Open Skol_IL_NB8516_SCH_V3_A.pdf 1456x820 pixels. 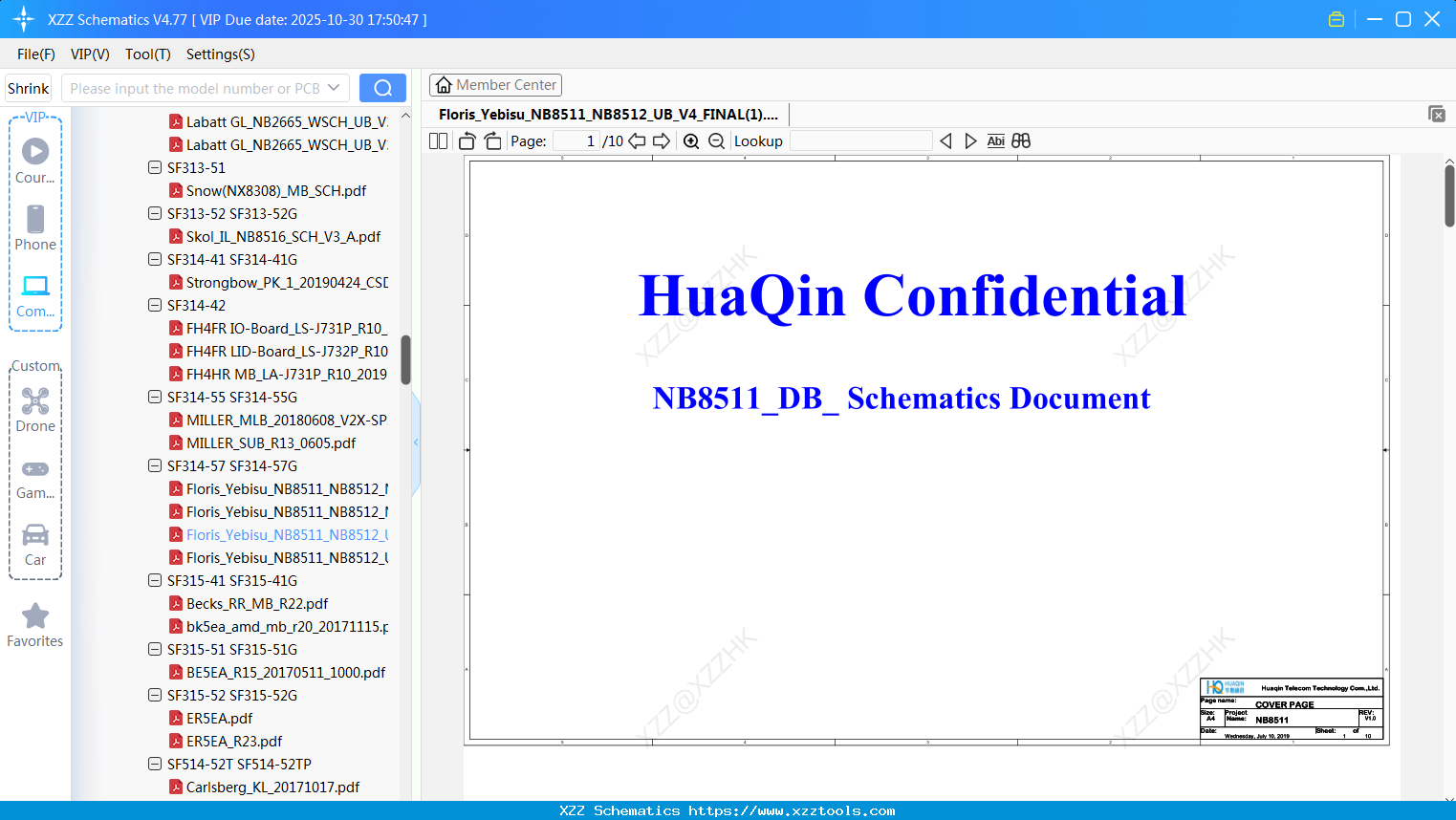(x=283, y=236)
